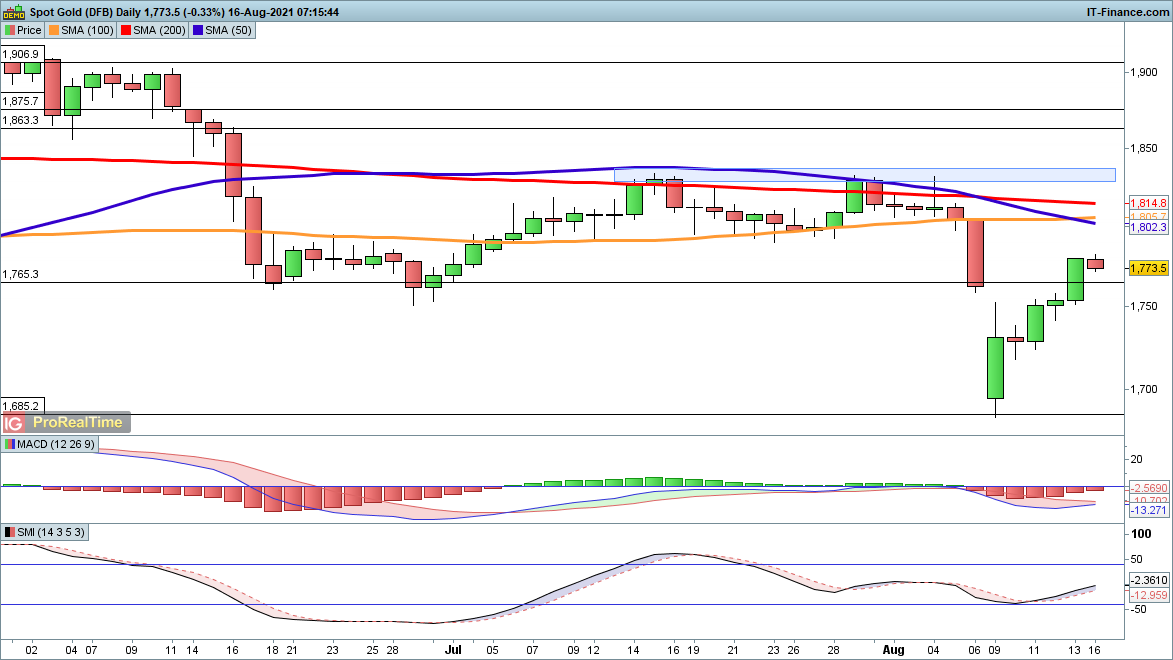
Task: Click the blue SMA (50) swatch
Action: [199, 30]
